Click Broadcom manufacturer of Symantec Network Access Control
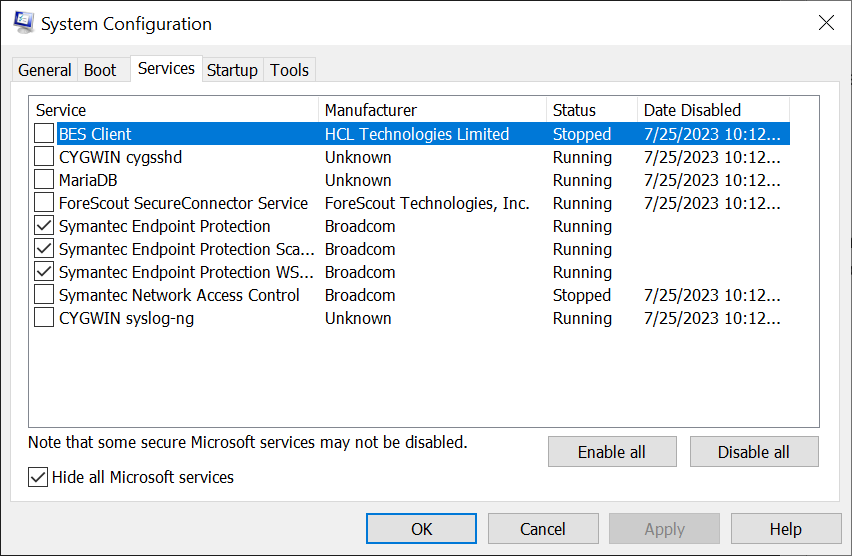This screenshot has height=556, width=852. coord(360,295)
